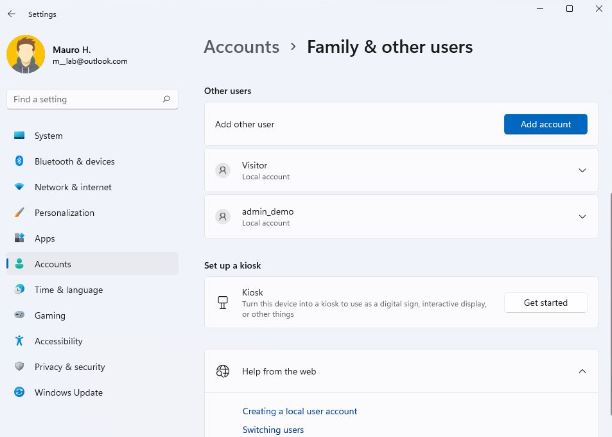
Task: Click the Network wifi icon
Action: click(19, 187)
